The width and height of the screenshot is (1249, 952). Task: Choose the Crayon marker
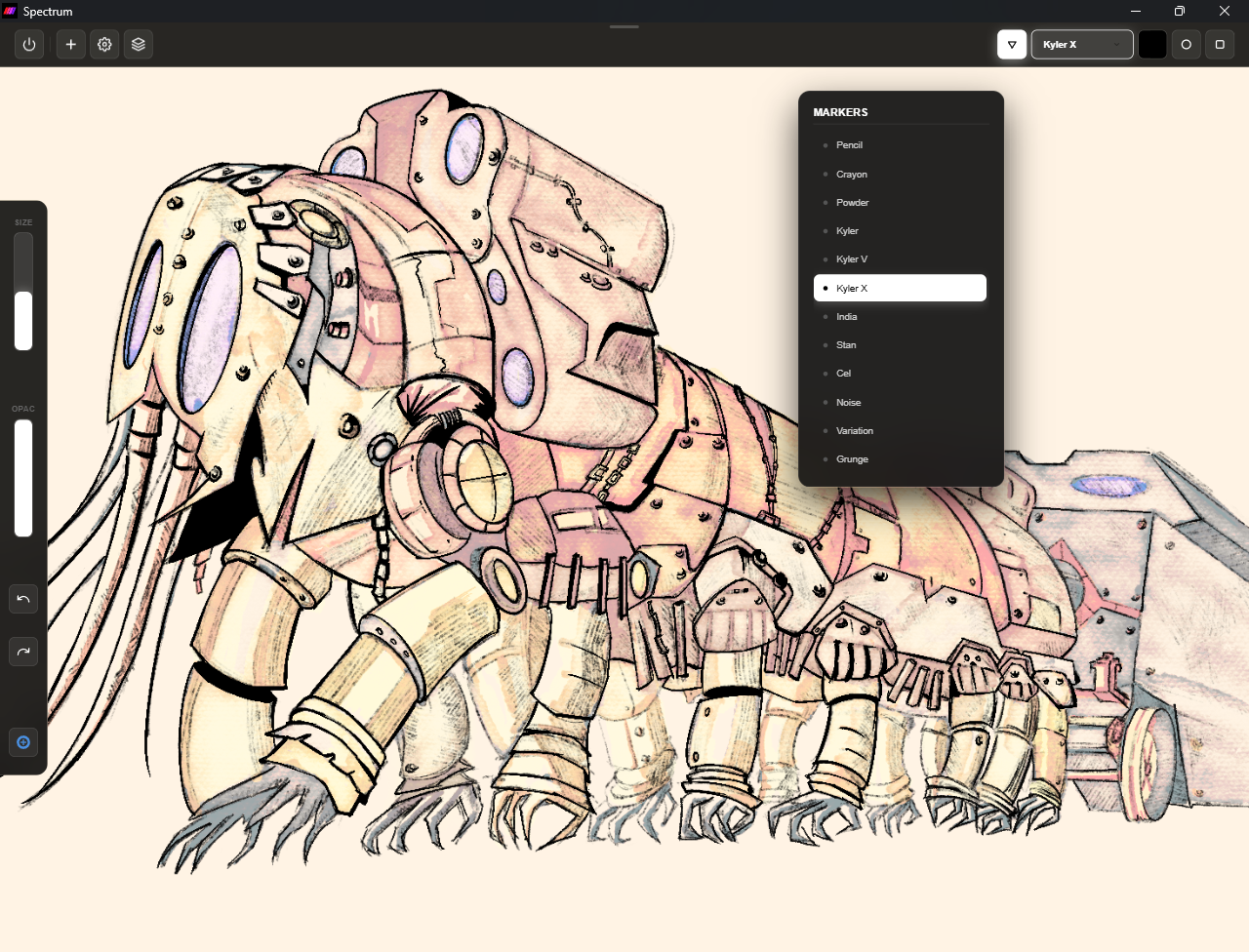[851, 175]
